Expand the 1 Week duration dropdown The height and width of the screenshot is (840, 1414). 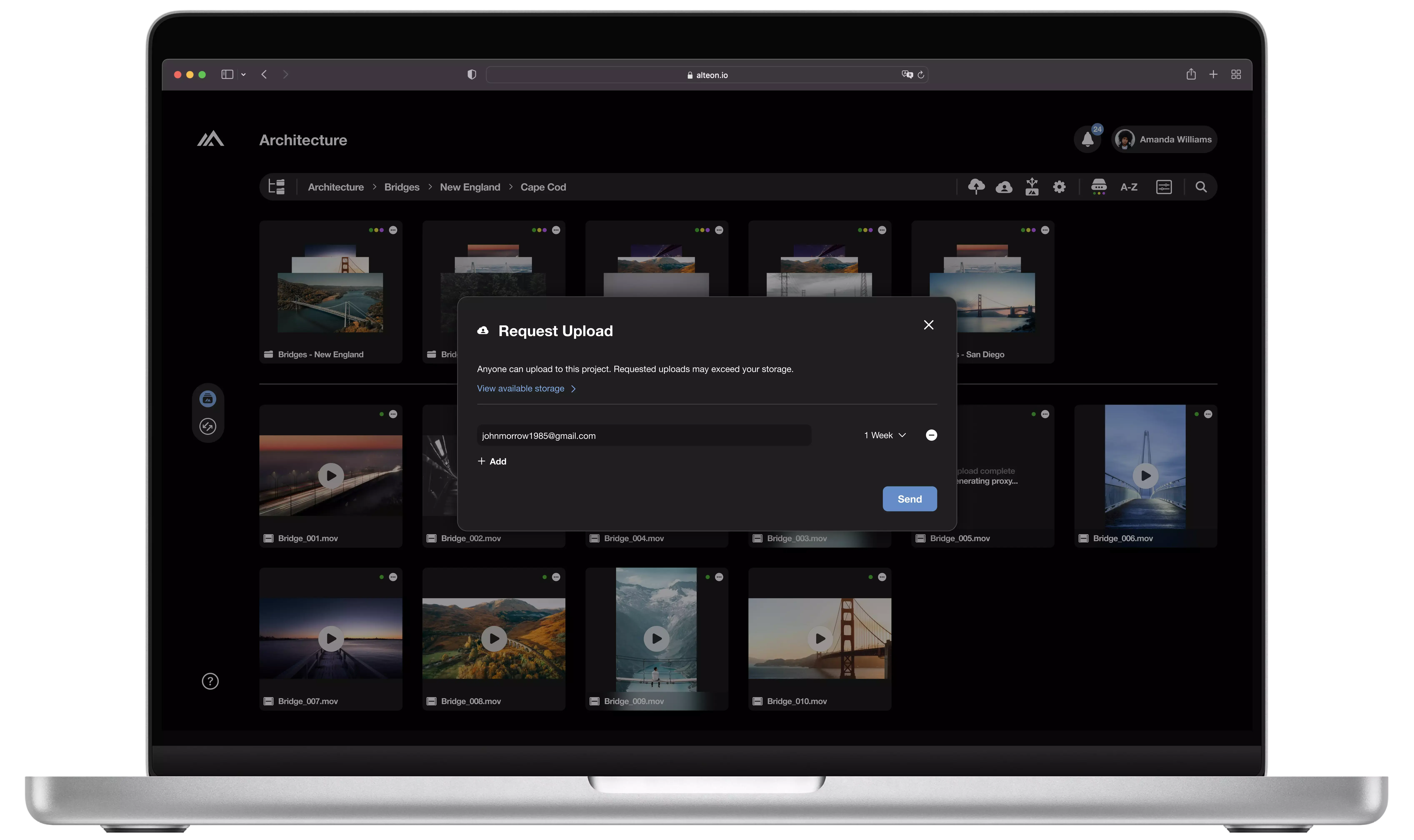pyautogui.click(x=885, y=435)
